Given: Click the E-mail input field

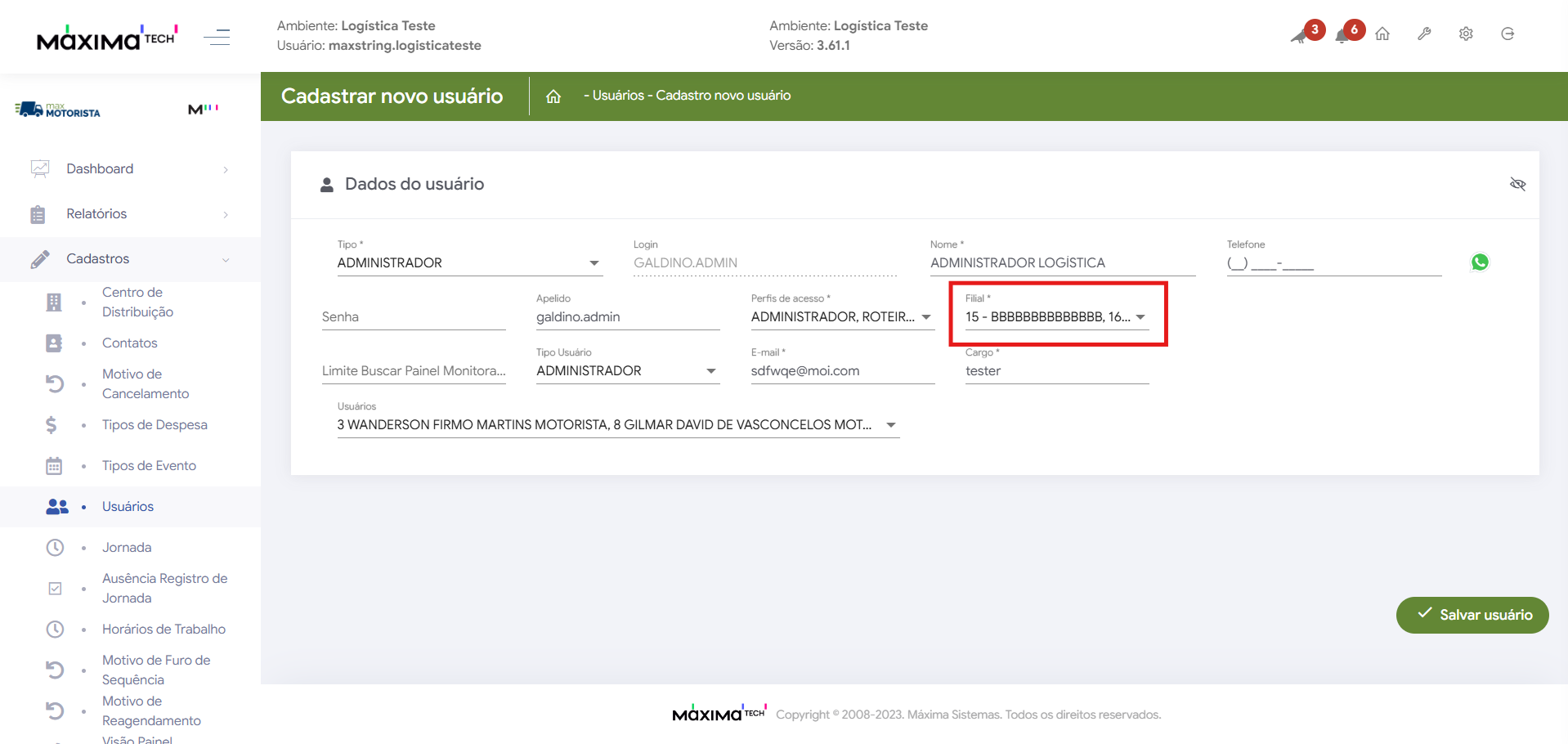Looking at the screenshot, I should (x=842, y=371).
